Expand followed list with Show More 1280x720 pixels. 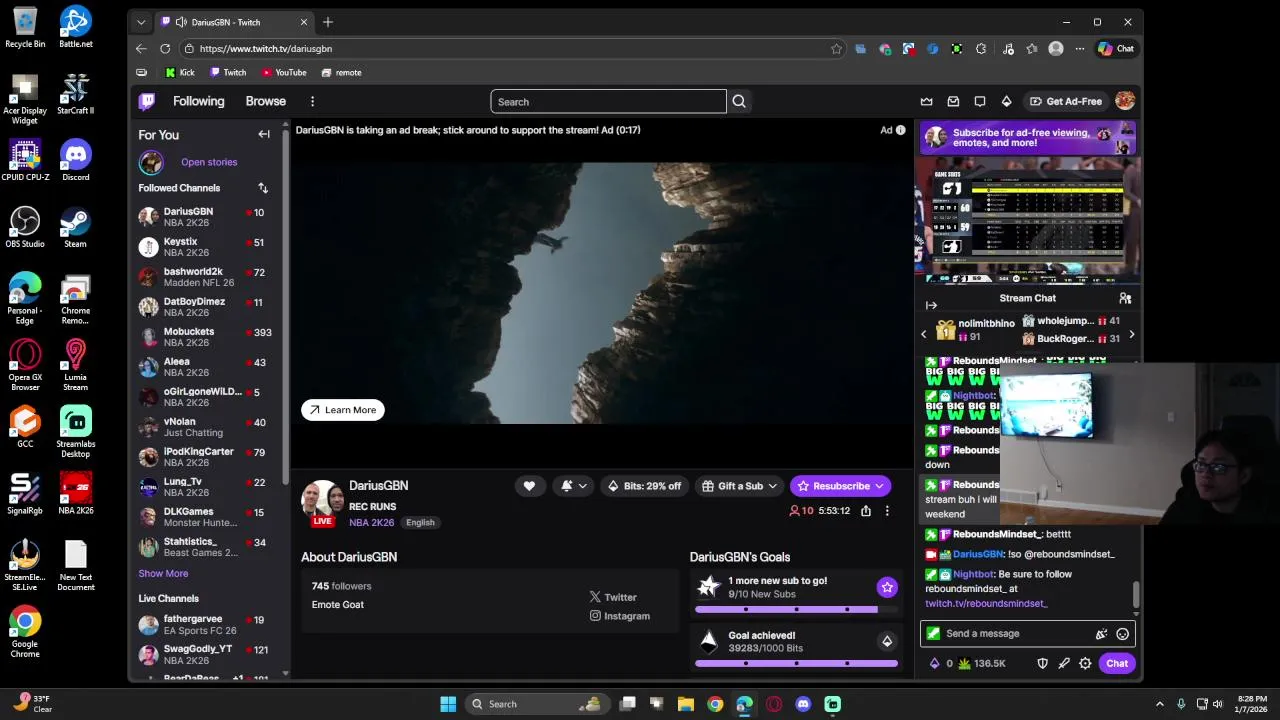click(163, 574)
